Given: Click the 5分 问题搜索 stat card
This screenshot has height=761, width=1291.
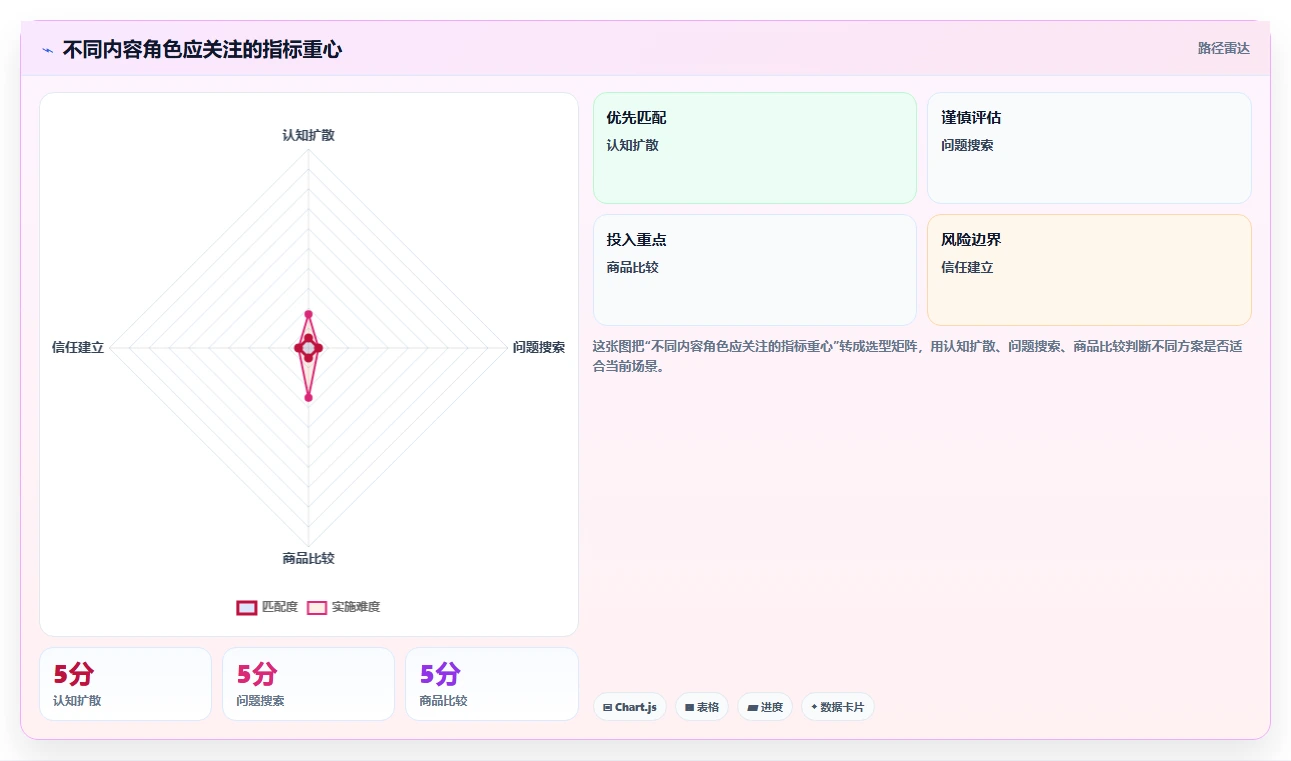Looking at the screenshot, I should (308, 684).
